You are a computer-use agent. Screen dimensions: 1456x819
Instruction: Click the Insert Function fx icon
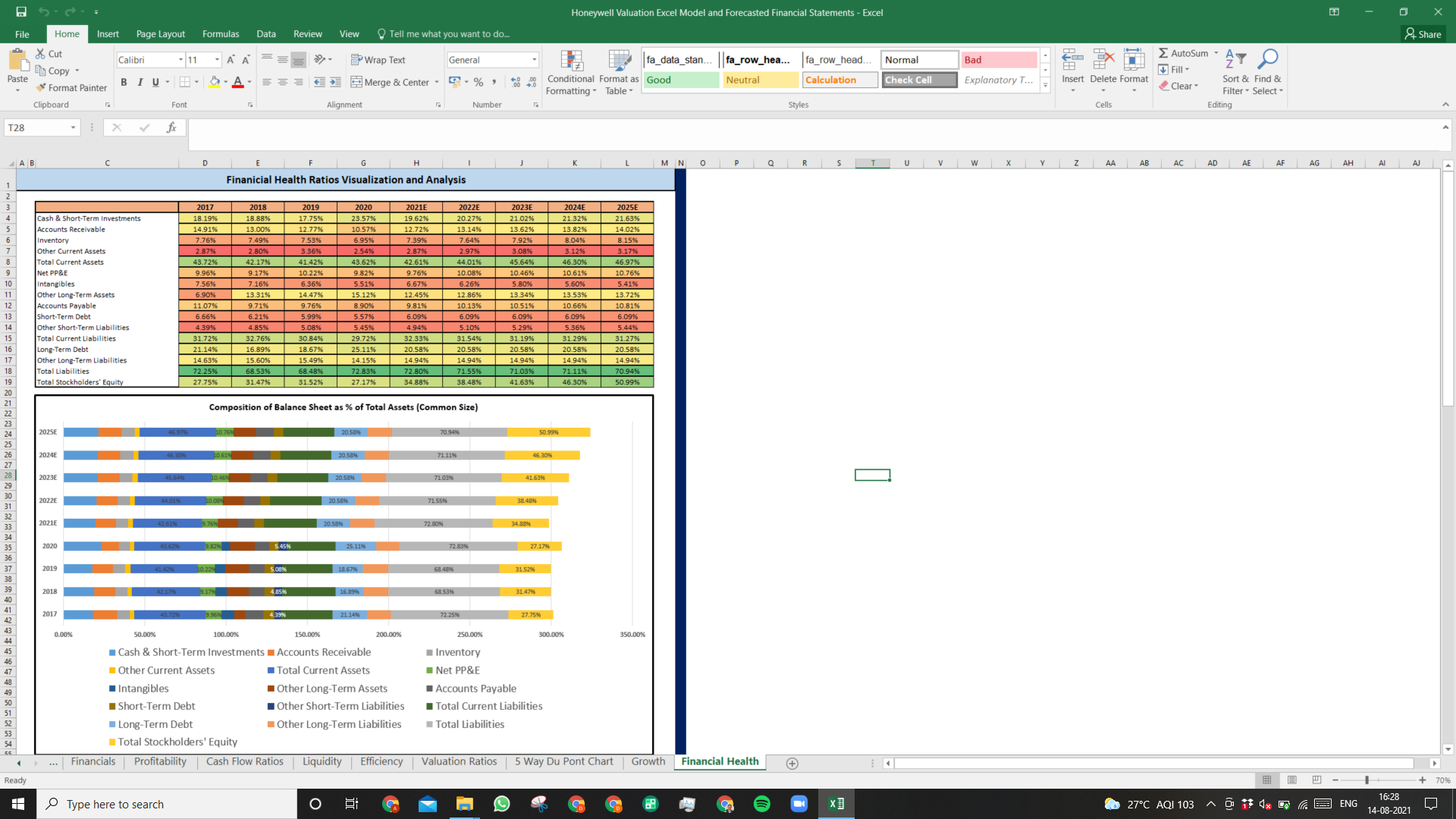[x=171, y=127]
